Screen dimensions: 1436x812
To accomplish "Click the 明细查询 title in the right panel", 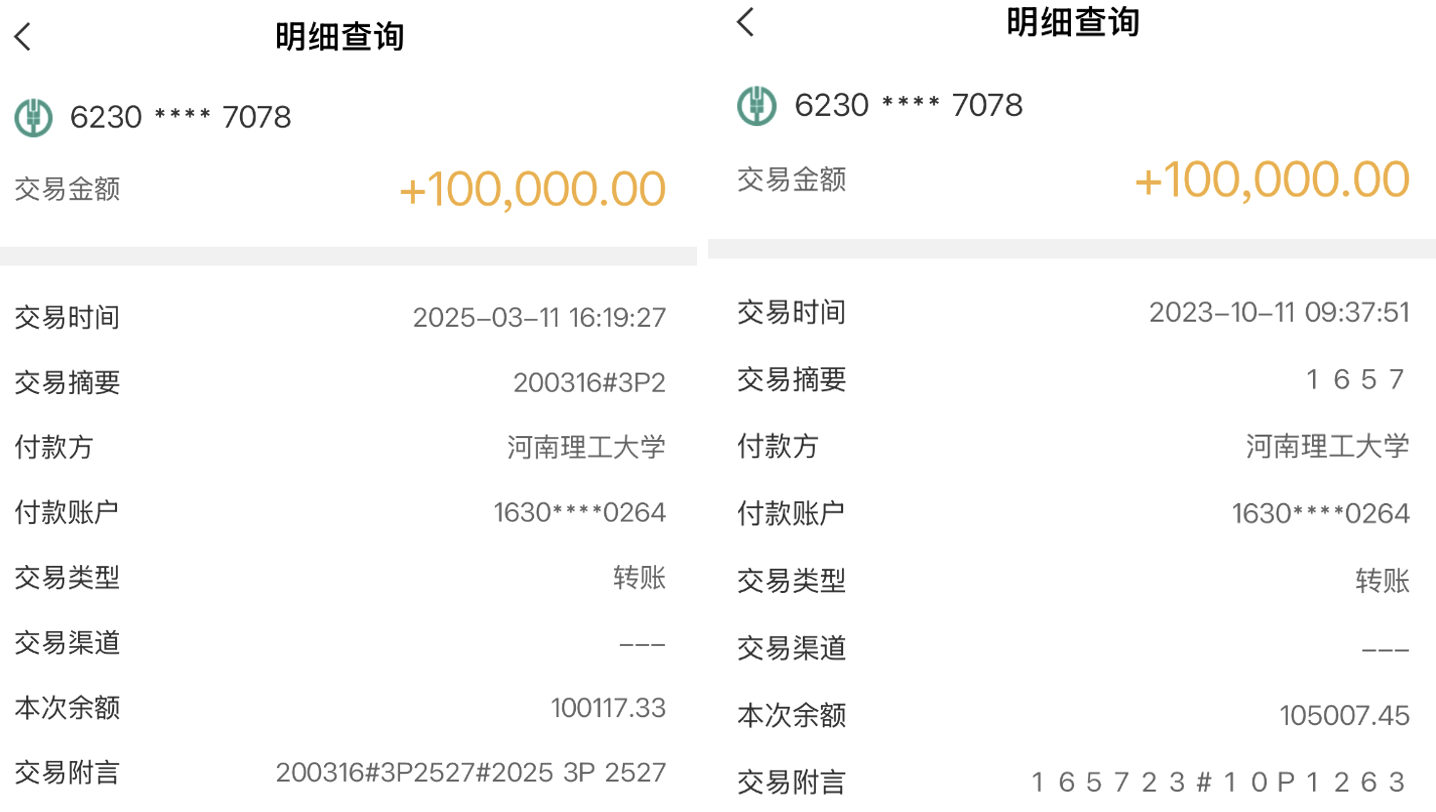I will point(1072,22).
